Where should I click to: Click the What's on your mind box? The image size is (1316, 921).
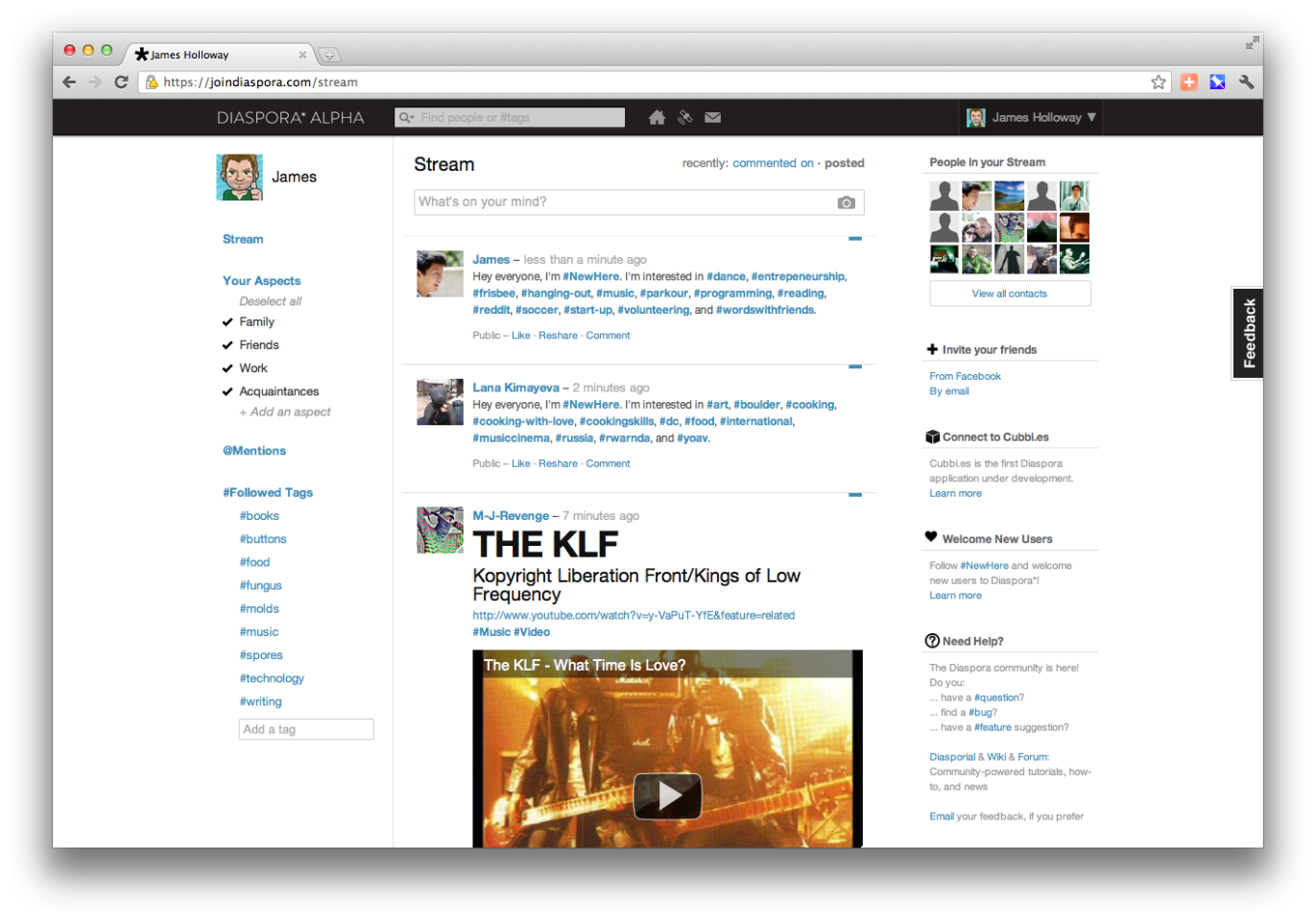coord(639,202)
